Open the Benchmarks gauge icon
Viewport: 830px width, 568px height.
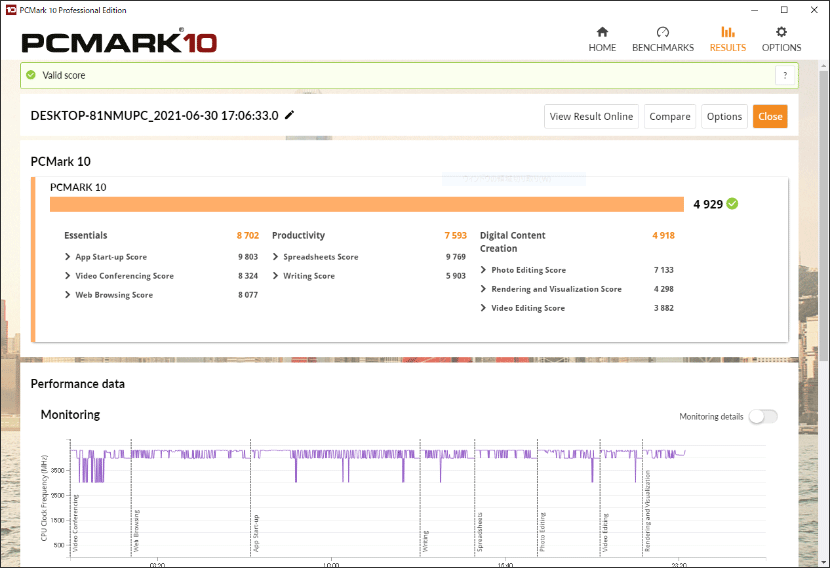(662, 32)
